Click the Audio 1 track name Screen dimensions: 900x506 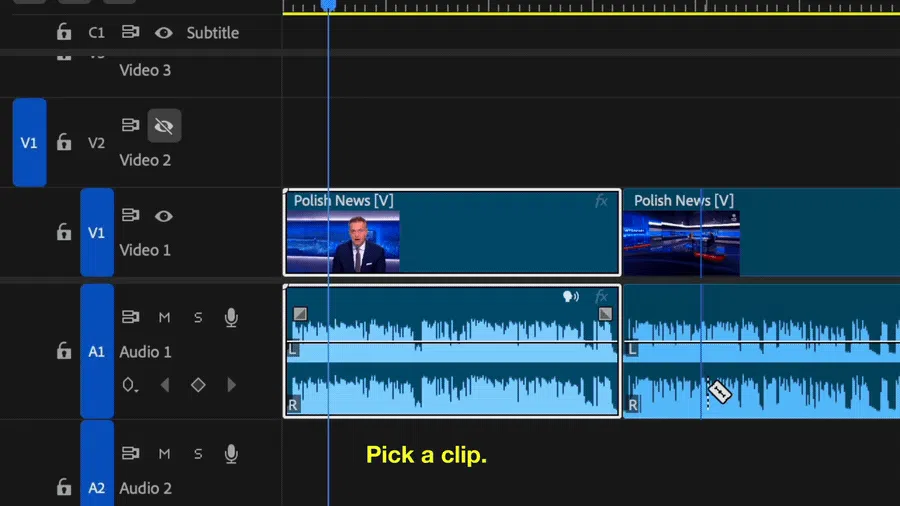coord(145,352)
